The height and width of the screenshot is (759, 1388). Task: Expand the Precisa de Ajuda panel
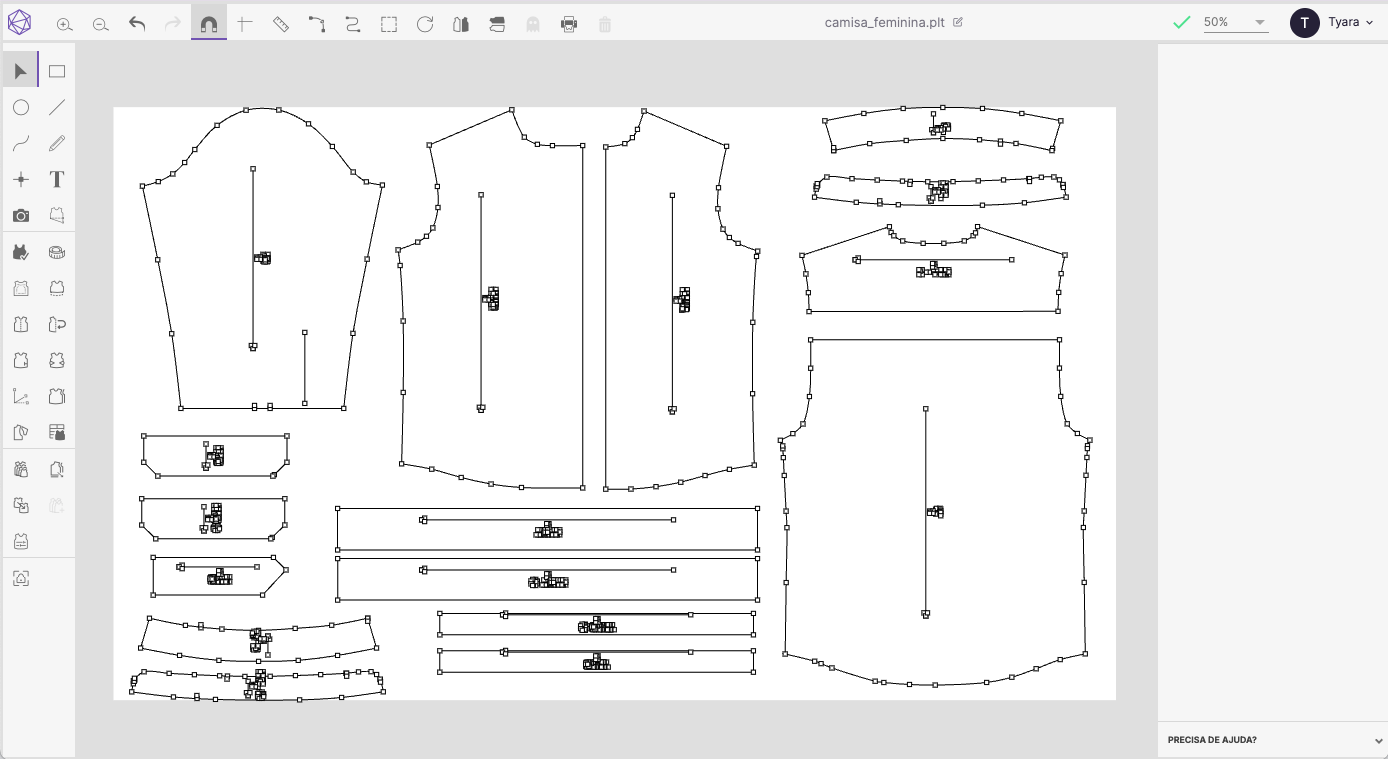coord(1272,740)
